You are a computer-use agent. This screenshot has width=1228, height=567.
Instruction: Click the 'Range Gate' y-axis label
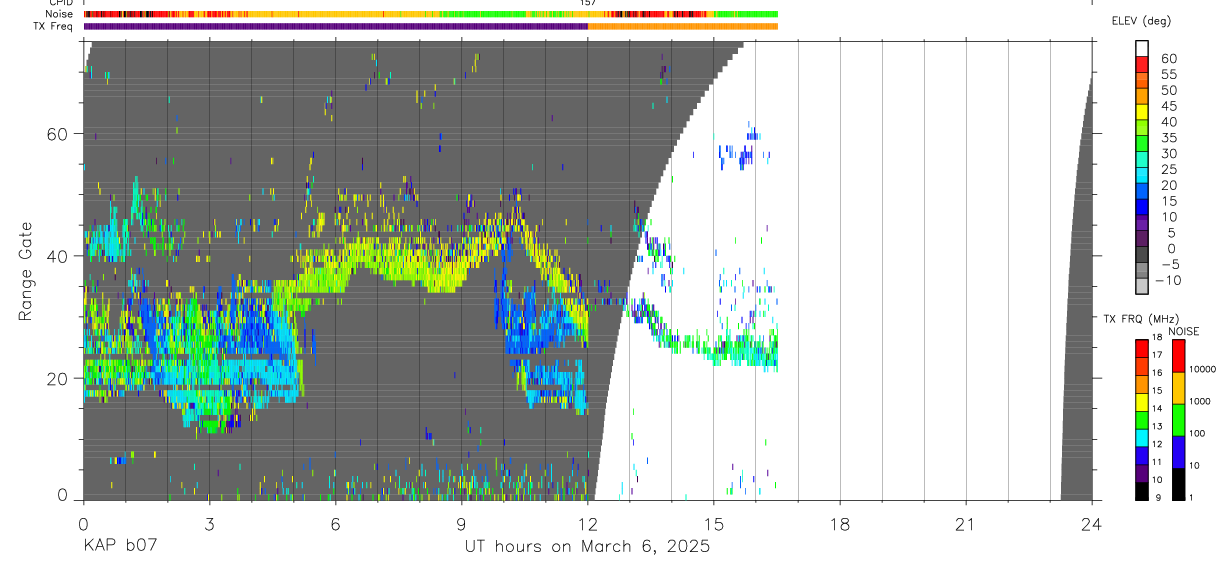pyautogui.click(x=26, y=271)
